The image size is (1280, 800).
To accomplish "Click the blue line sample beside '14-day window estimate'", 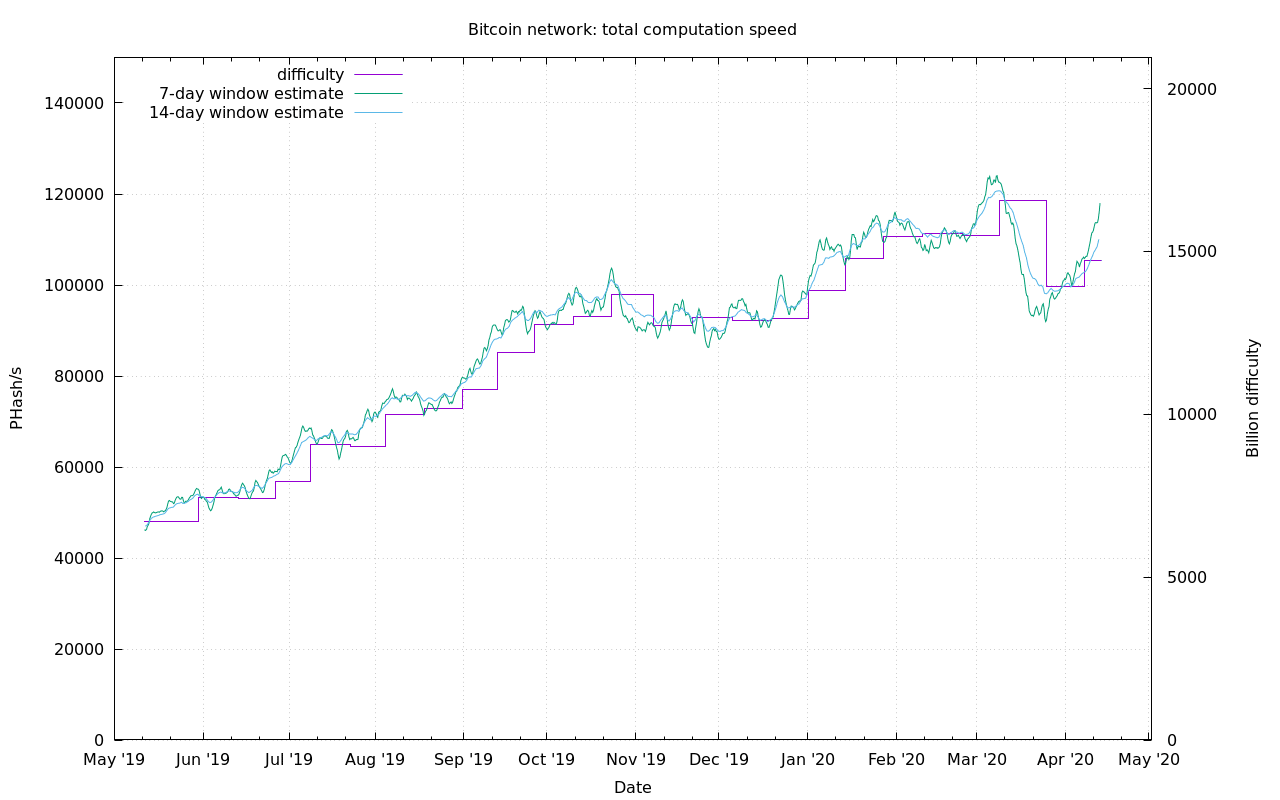I will [x=378, y=113].
